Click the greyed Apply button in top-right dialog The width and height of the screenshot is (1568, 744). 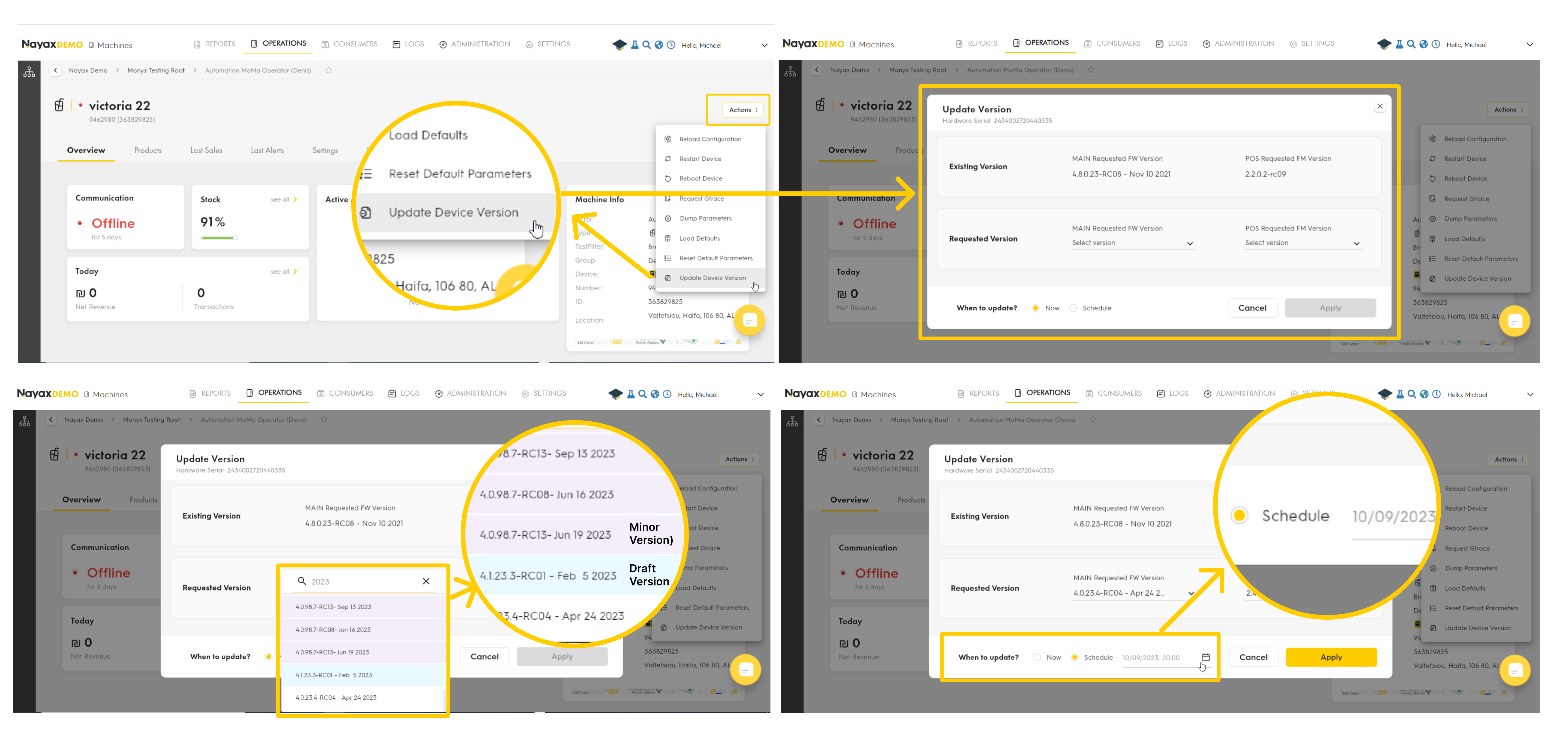point(1330,308)
